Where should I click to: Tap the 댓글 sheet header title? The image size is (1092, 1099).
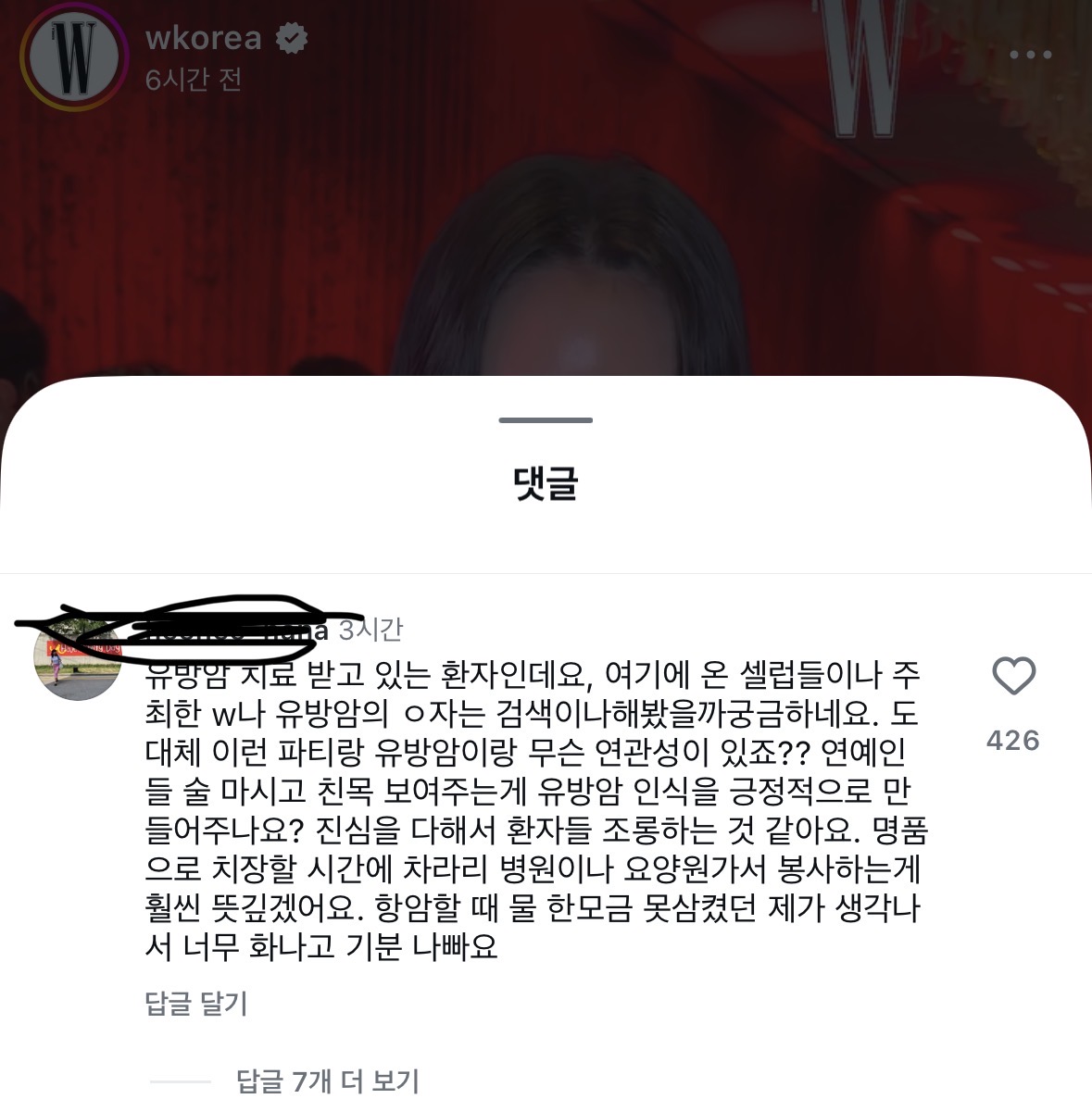546,483
